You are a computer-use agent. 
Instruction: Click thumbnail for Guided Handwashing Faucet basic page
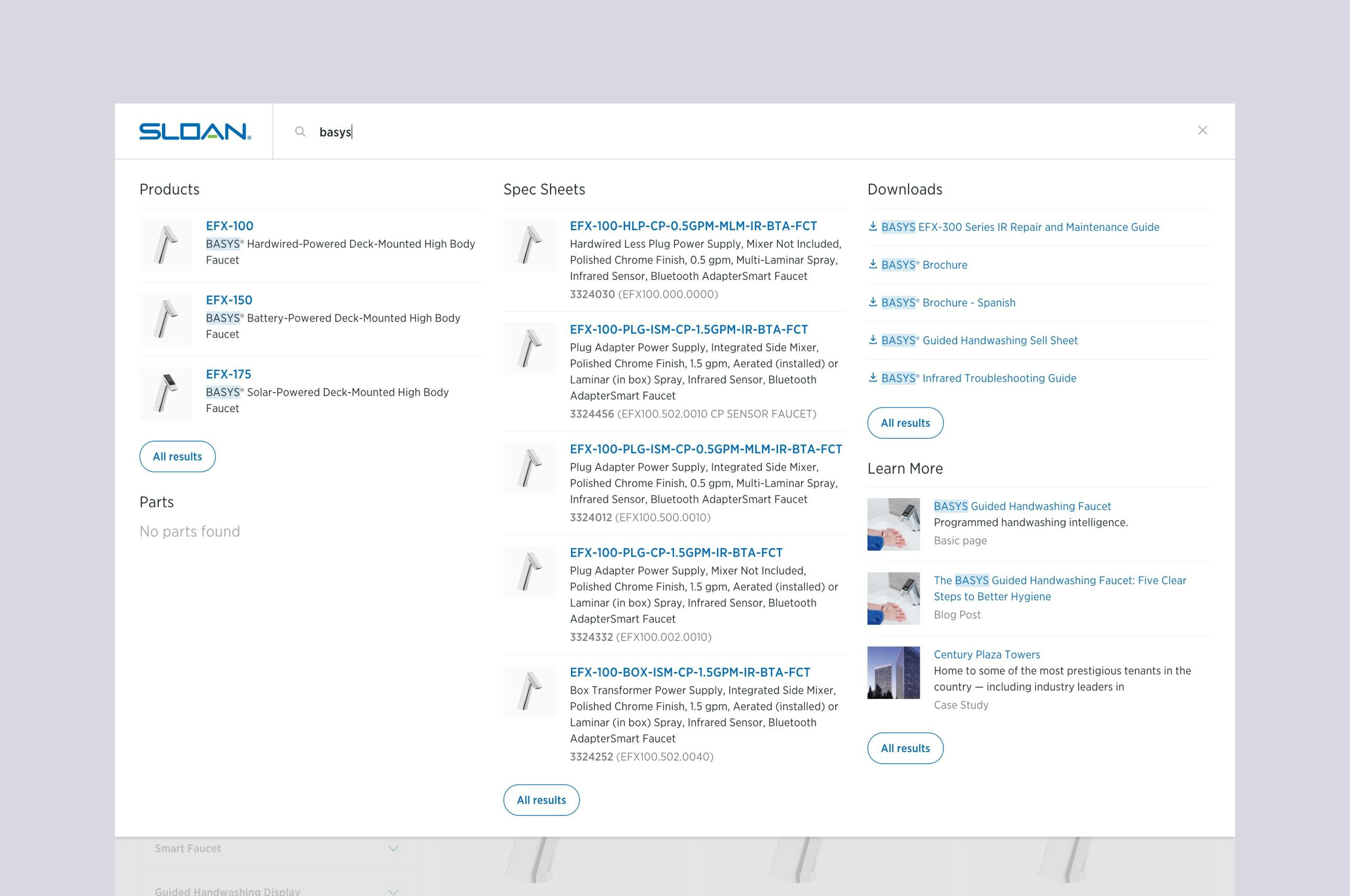pyautogui.click(x=893, y=524)
